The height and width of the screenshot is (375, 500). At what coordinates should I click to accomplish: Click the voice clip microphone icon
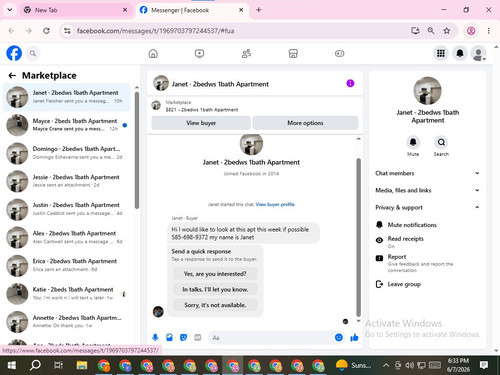pyautogui.click(x=155, y=338)
